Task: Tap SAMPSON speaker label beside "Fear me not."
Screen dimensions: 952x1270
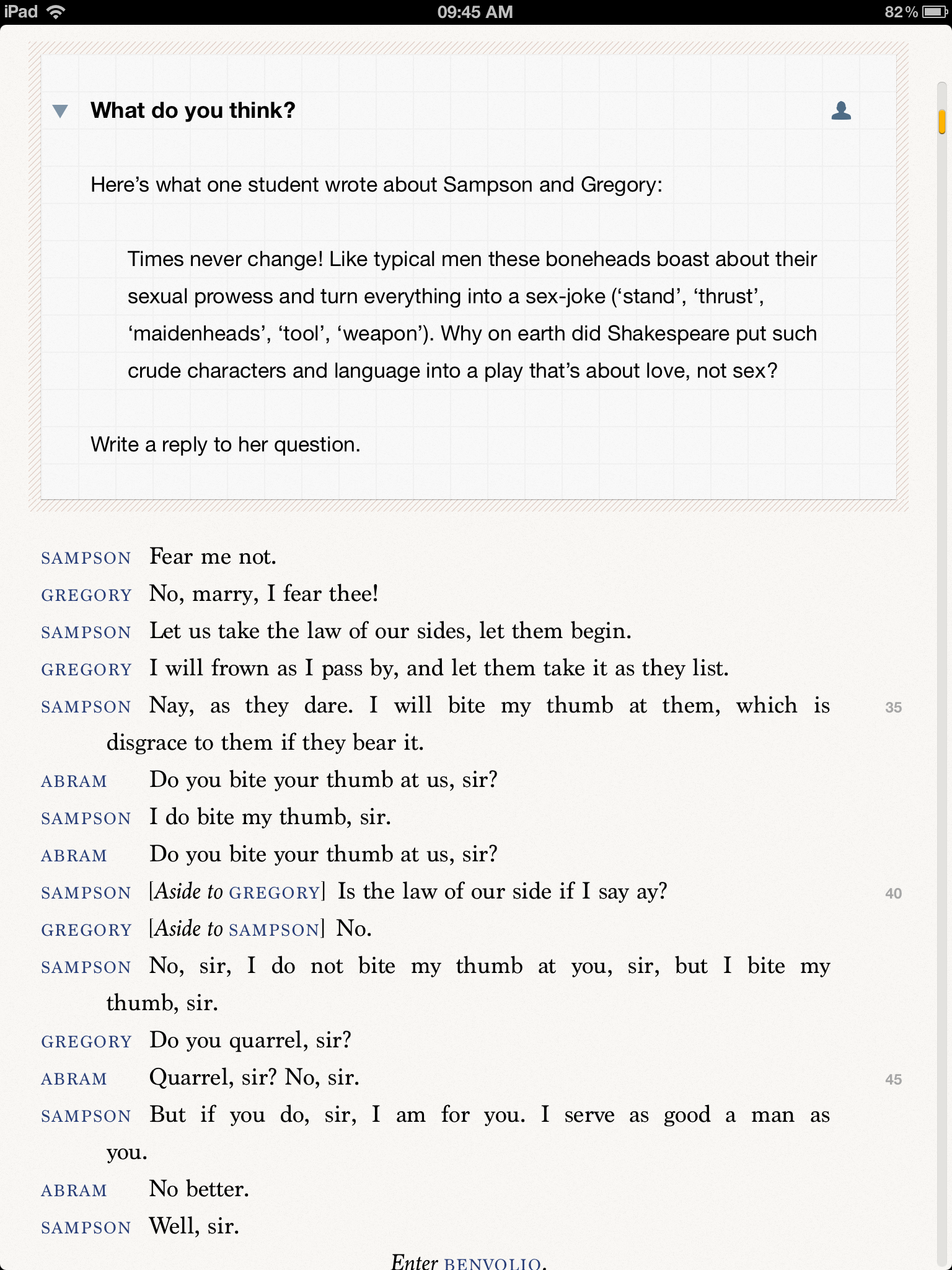Action: click(x=86, y=558)
